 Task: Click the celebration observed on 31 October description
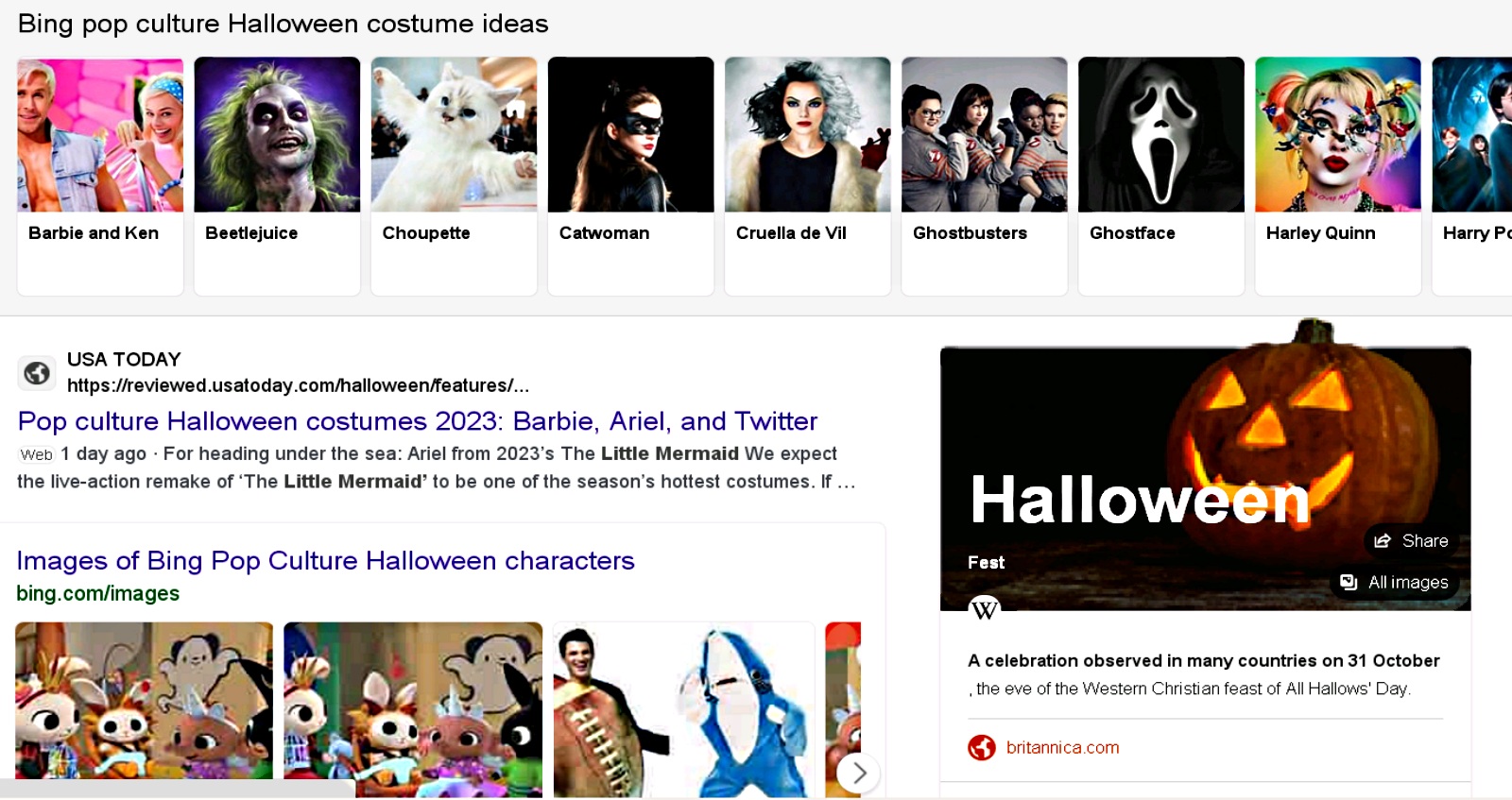[x=1203, y=674]
